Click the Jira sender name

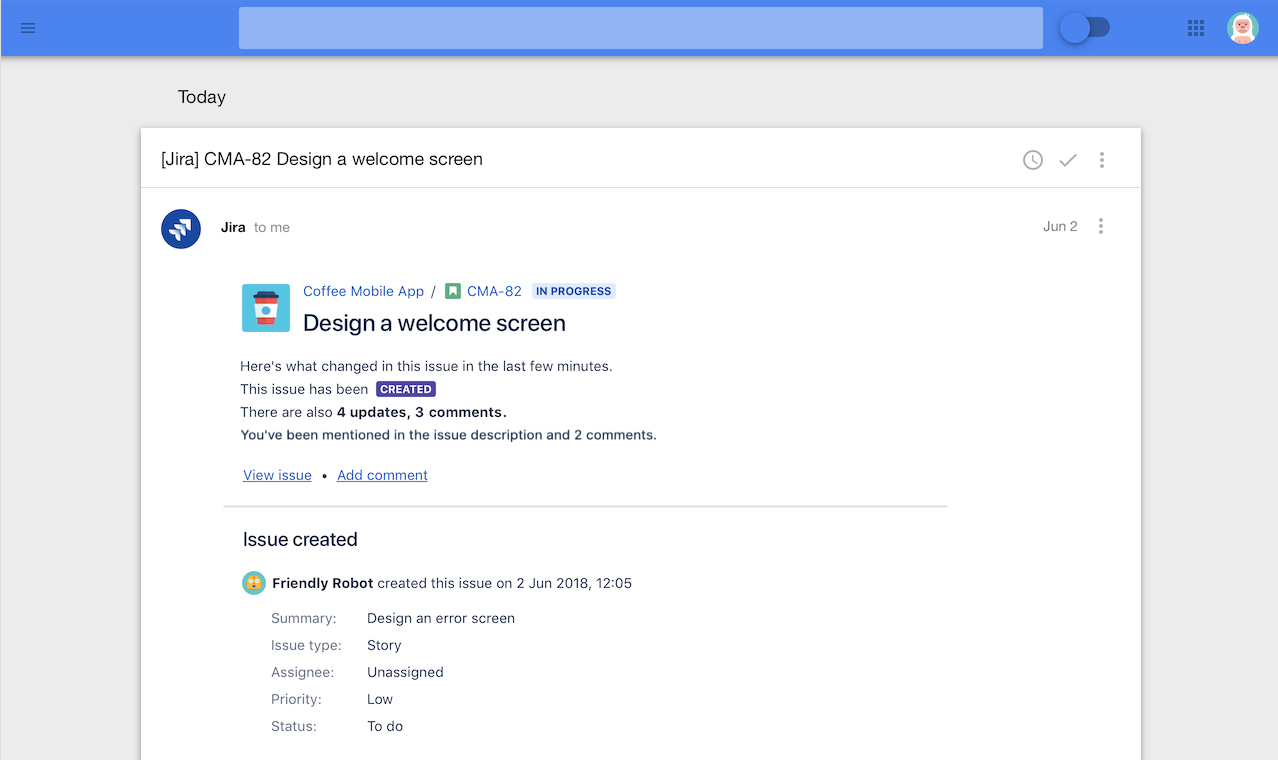(233, 227)
